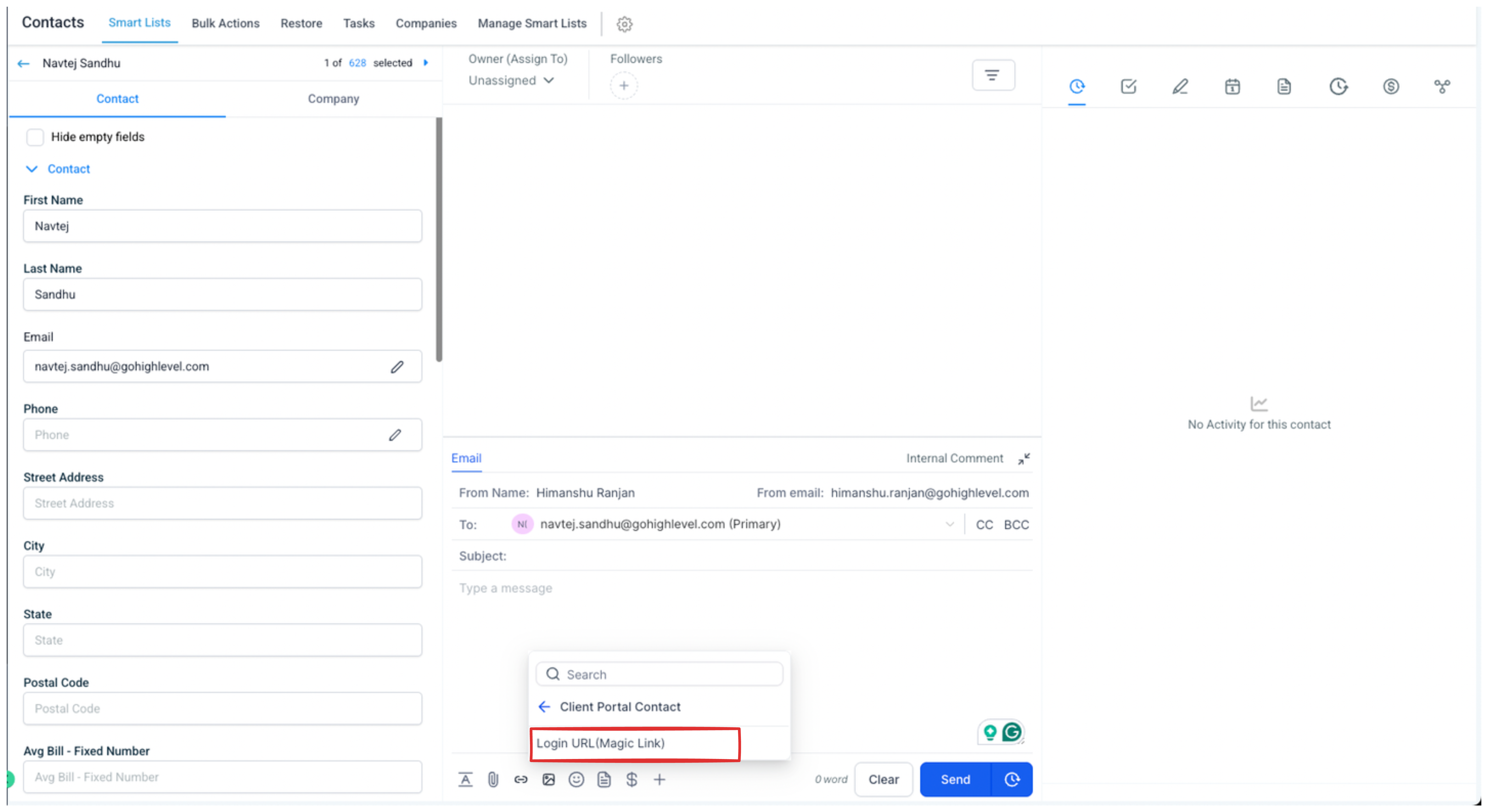Collapse the Contact fields section
Screen dimensions: 1488x812
pyautogui.click(x=32, y=169)
